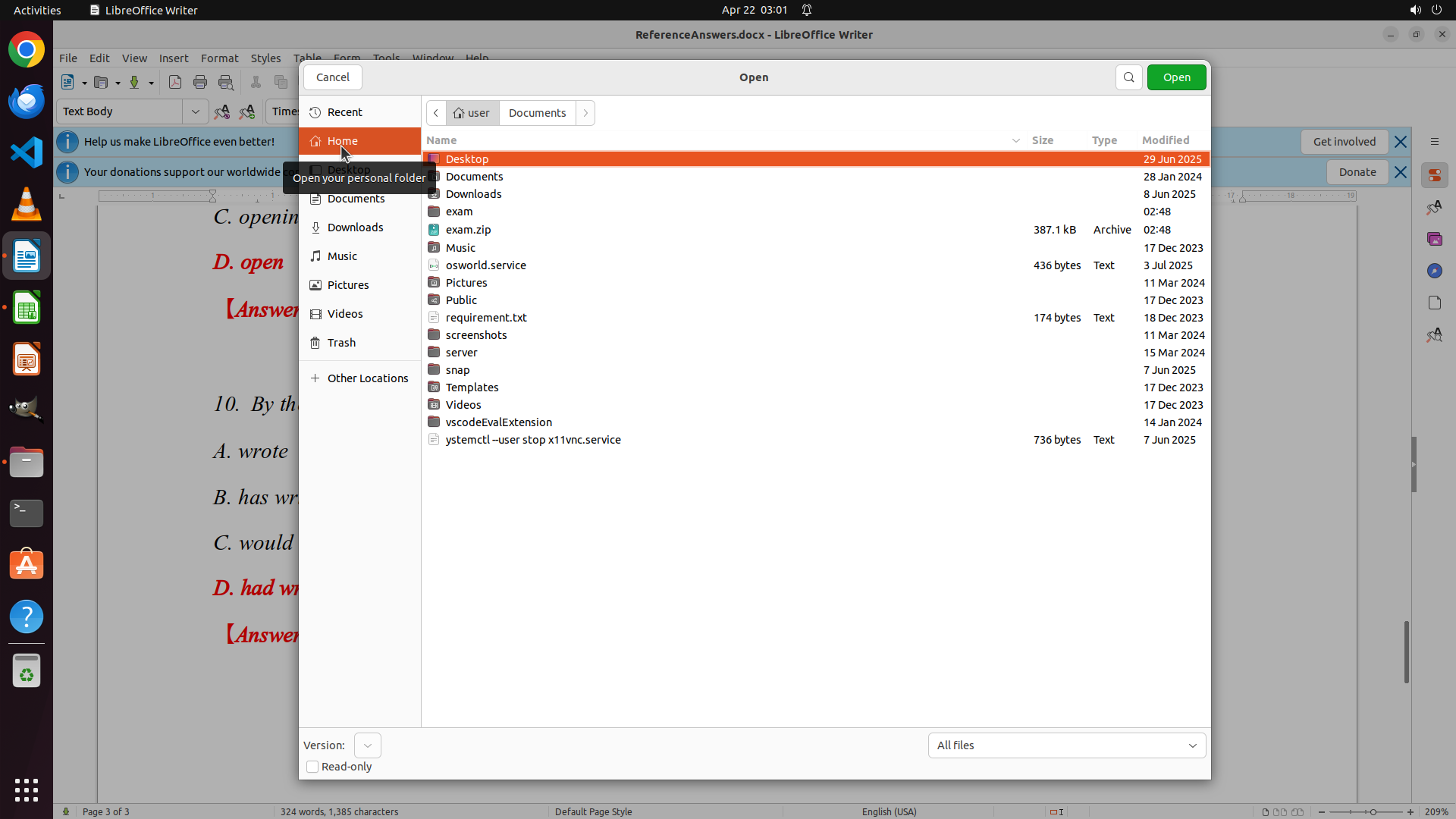Launch LibreOffice Calc from the dock
The height and width of the screenshot is (819, 1456).
click(27, 309)
